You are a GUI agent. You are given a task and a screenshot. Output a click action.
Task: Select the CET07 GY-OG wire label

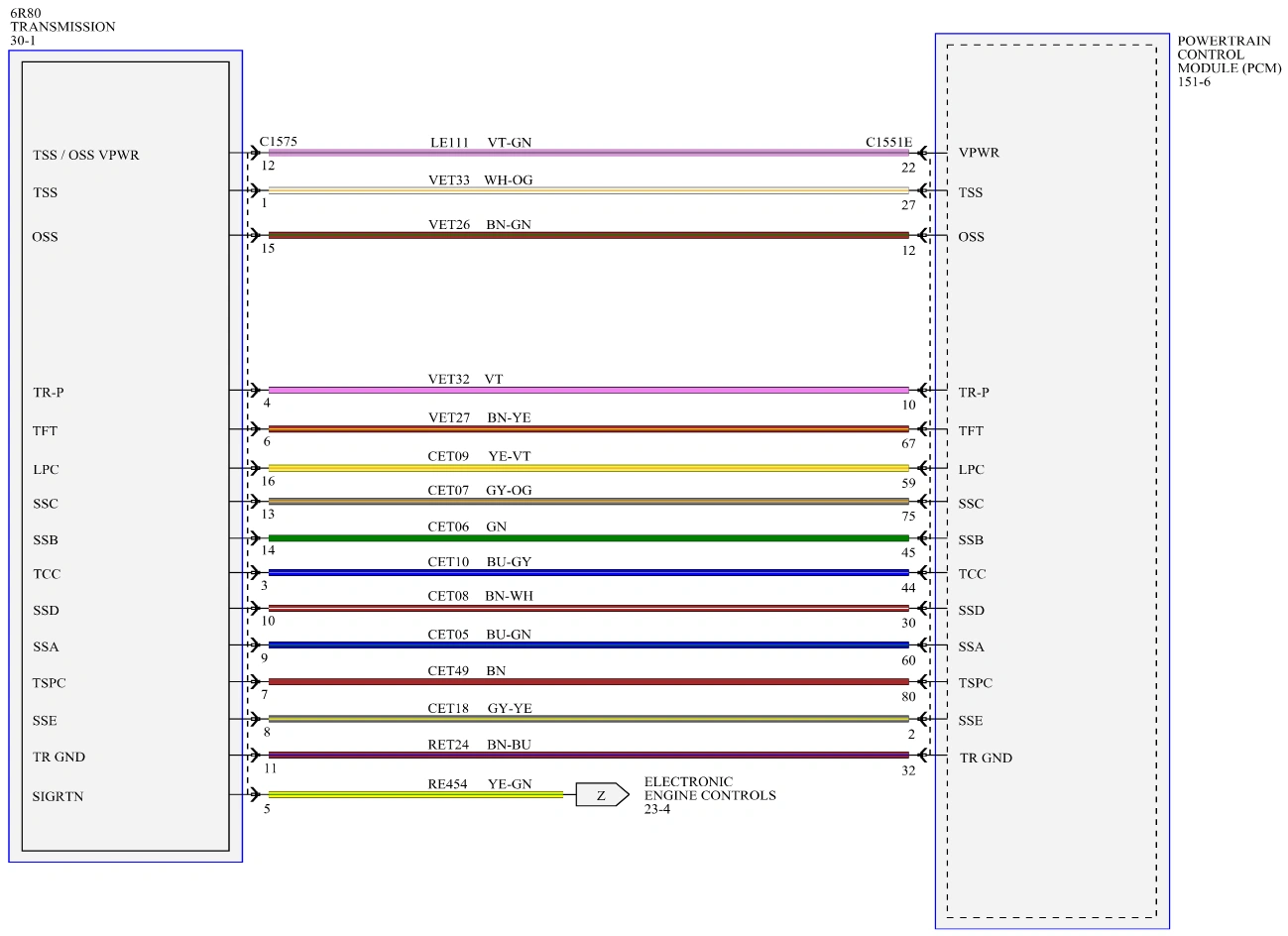pyautogui.click(x=480, y=491)
